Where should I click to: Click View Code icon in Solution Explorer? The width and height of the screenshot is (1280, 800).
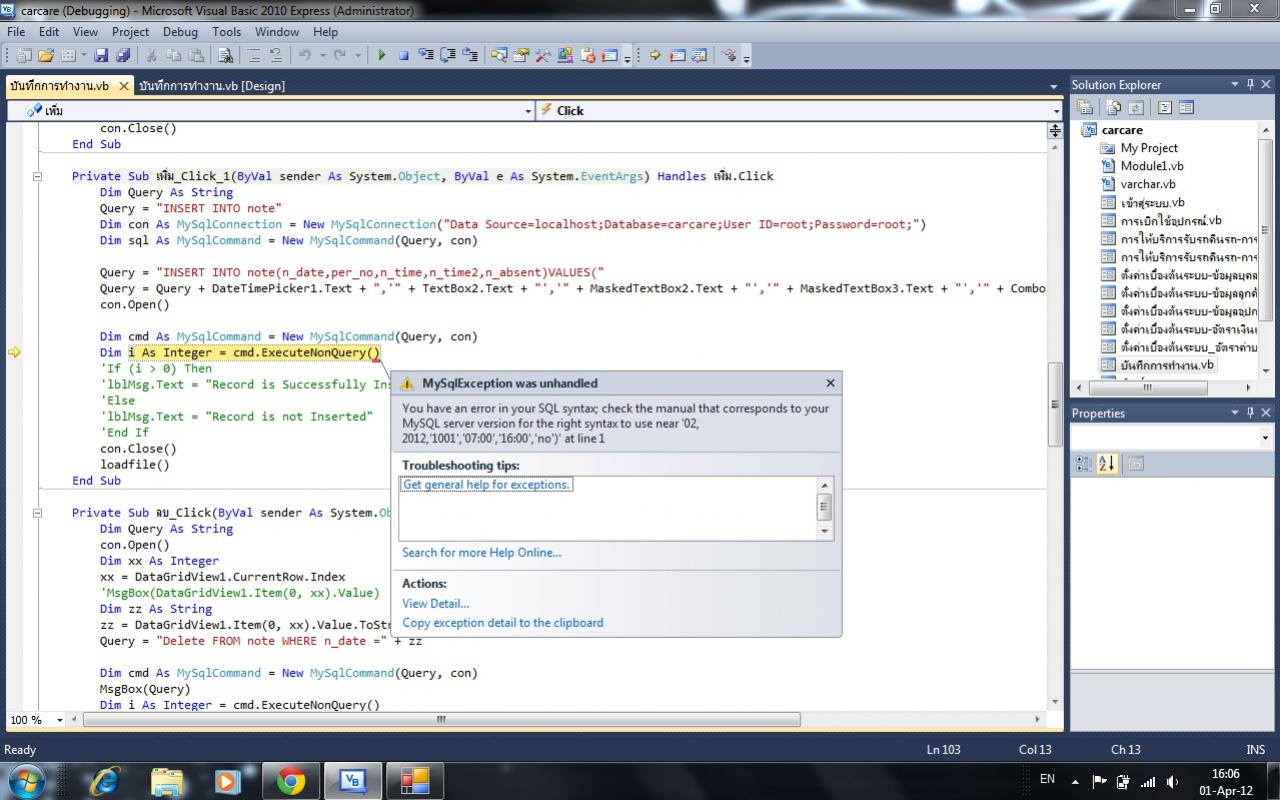(x=1165, y=108)
